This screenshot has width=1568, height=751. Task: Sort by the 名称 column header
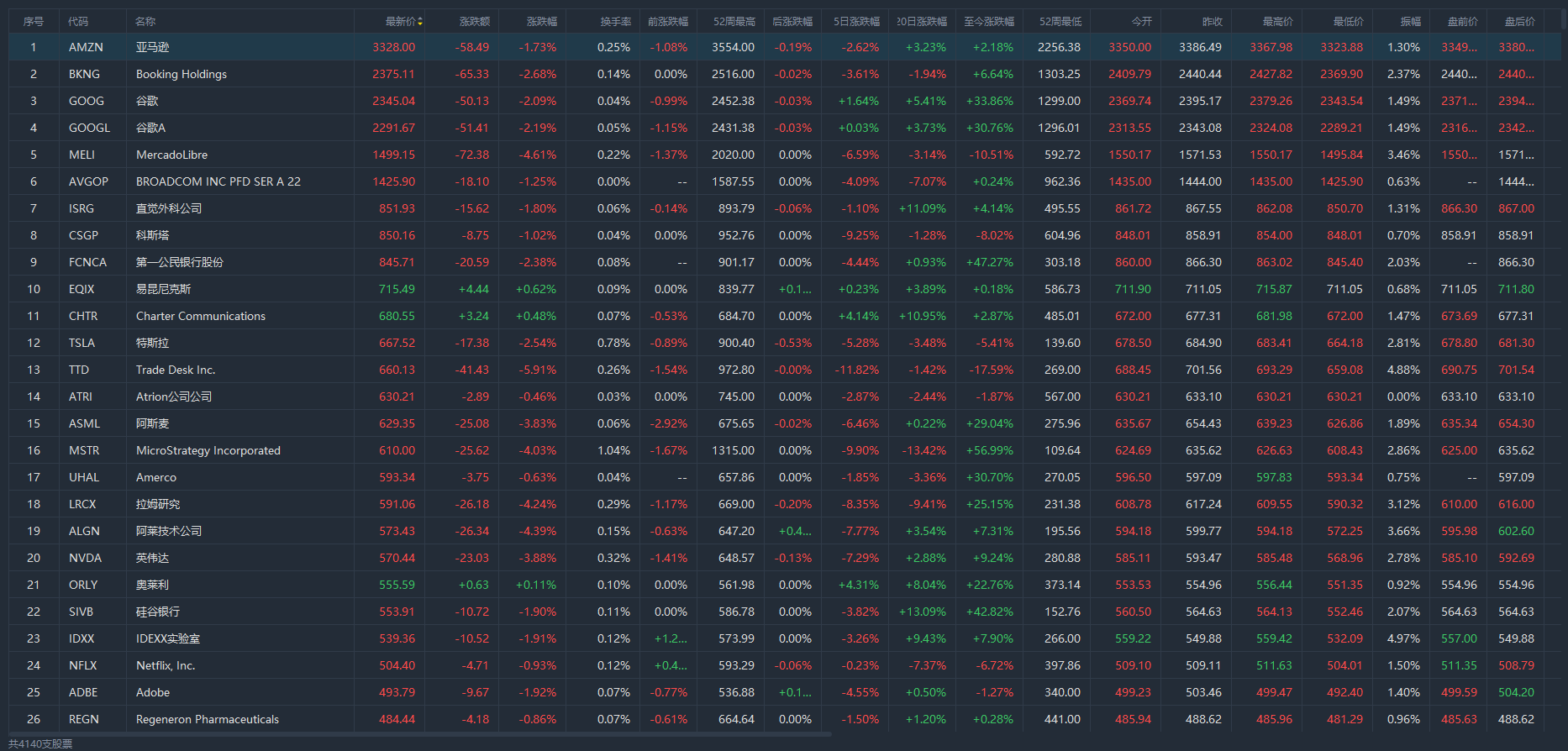click(x=145, y=22)
